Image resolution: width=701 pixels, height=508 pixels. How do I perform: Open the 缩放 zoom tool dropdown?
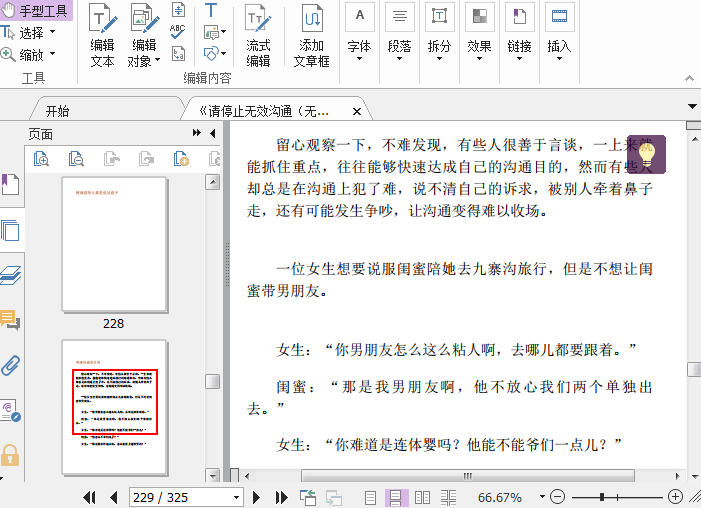pyautogui.click(x=52, y=54)
